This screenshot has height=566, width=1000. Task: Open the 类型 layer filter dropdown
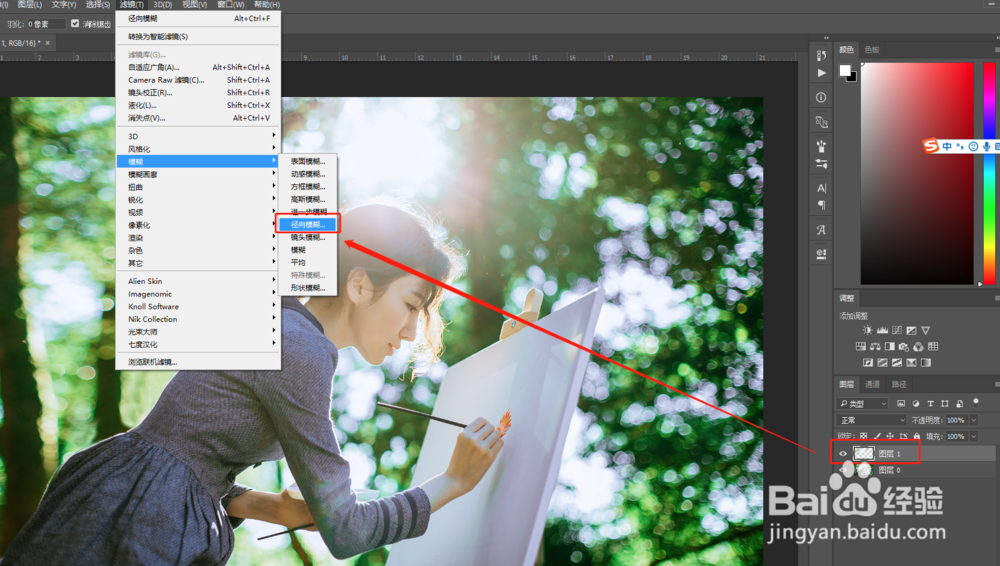tap(862, 403)
